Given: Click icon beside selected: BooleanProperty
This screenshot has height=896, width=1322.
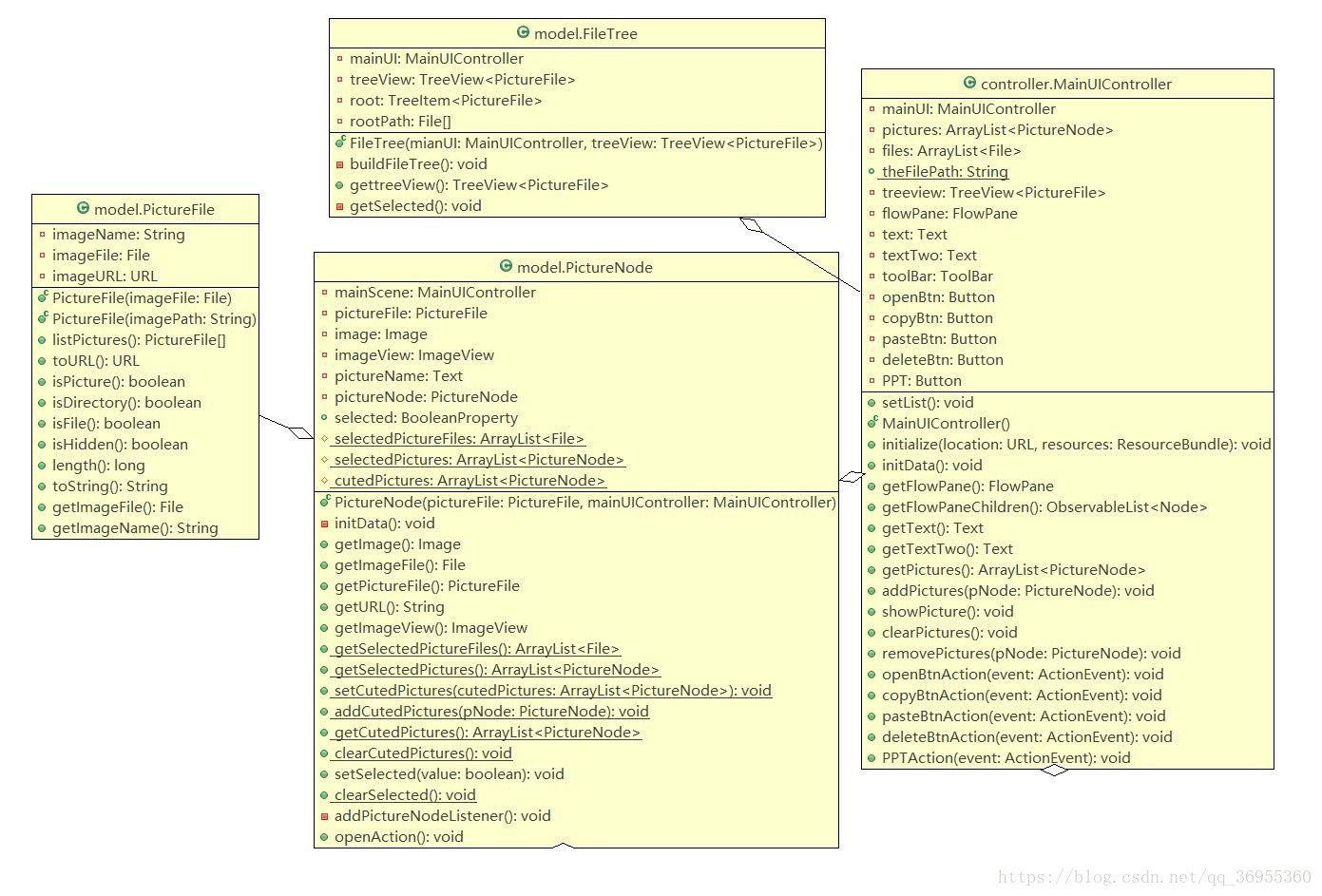Looking at the screenshot, I should (x=325, y=418).
